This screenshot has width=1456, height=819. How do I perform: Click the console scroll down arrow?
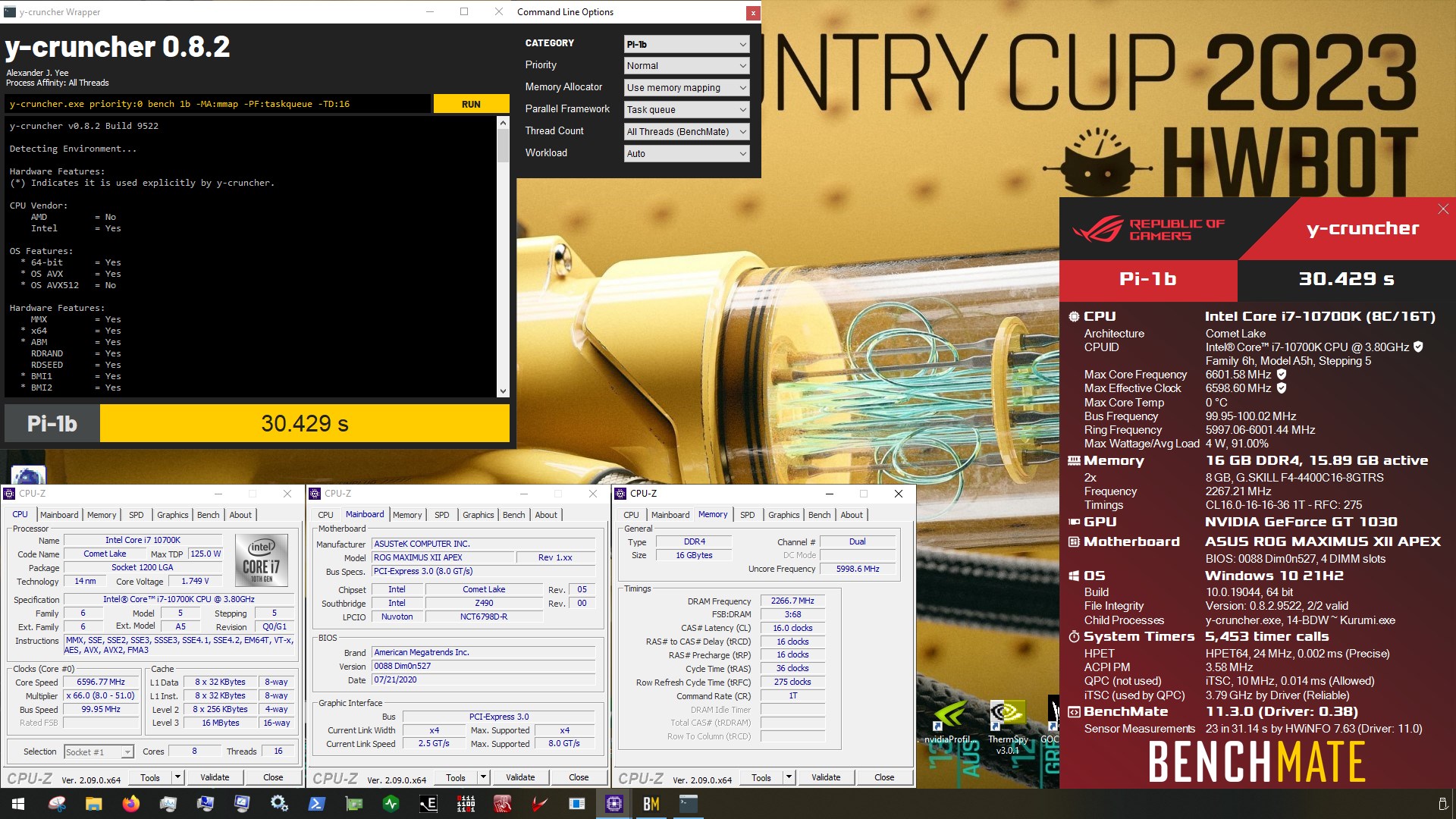(503, 391)
